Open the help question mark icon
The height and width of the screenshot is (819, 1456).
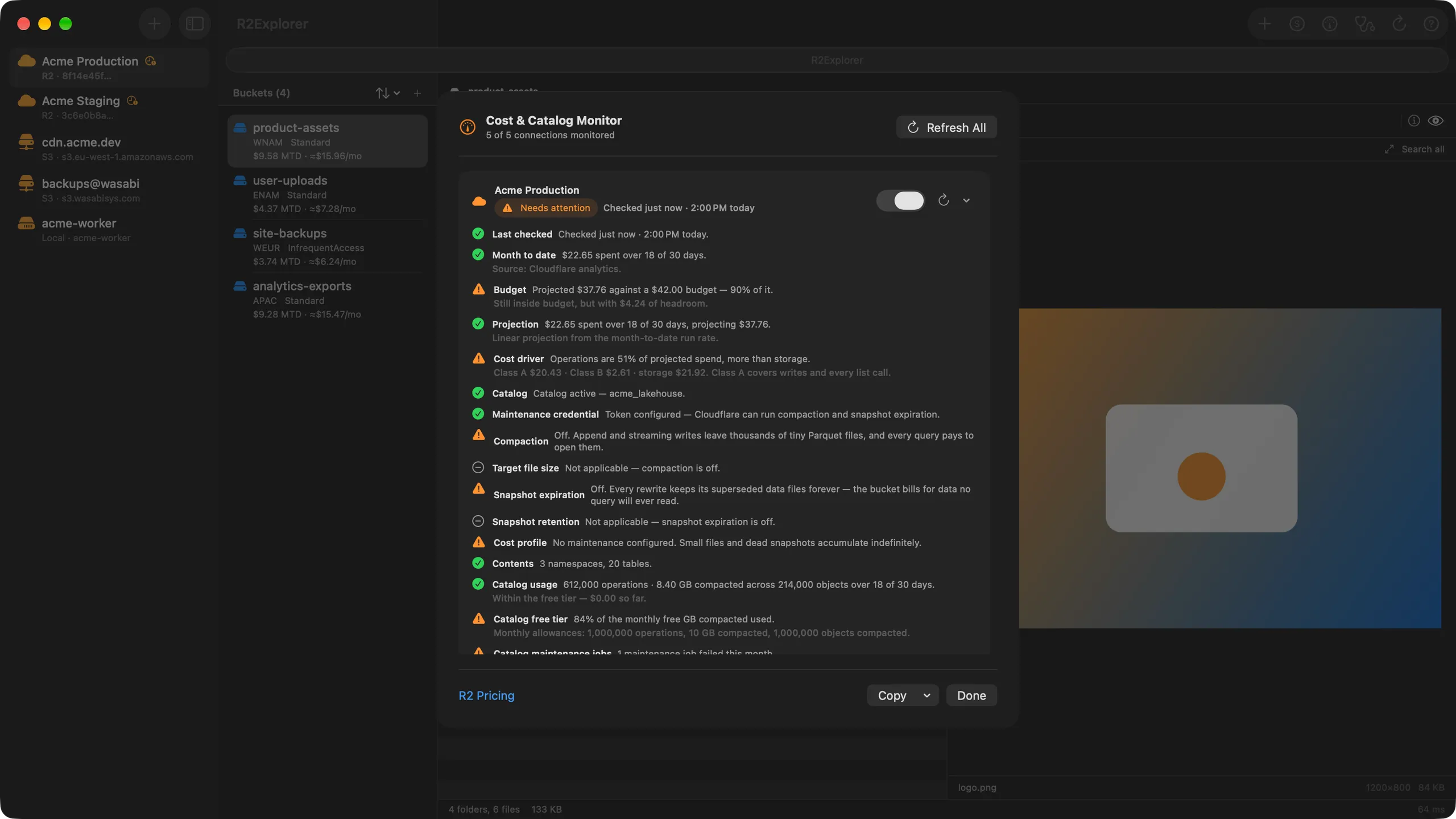1431,24
